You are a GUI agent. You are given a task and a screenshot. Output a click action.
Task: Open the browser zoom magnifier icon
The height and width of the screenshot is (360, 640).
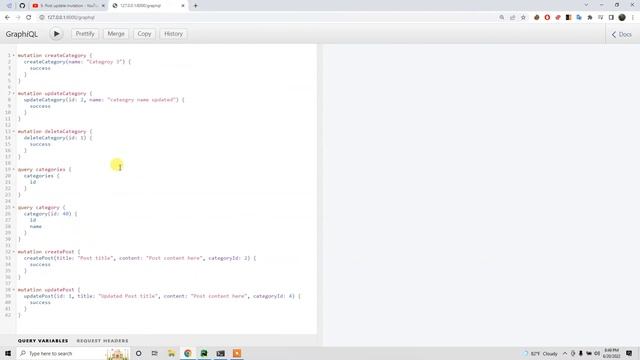[502, 18]
